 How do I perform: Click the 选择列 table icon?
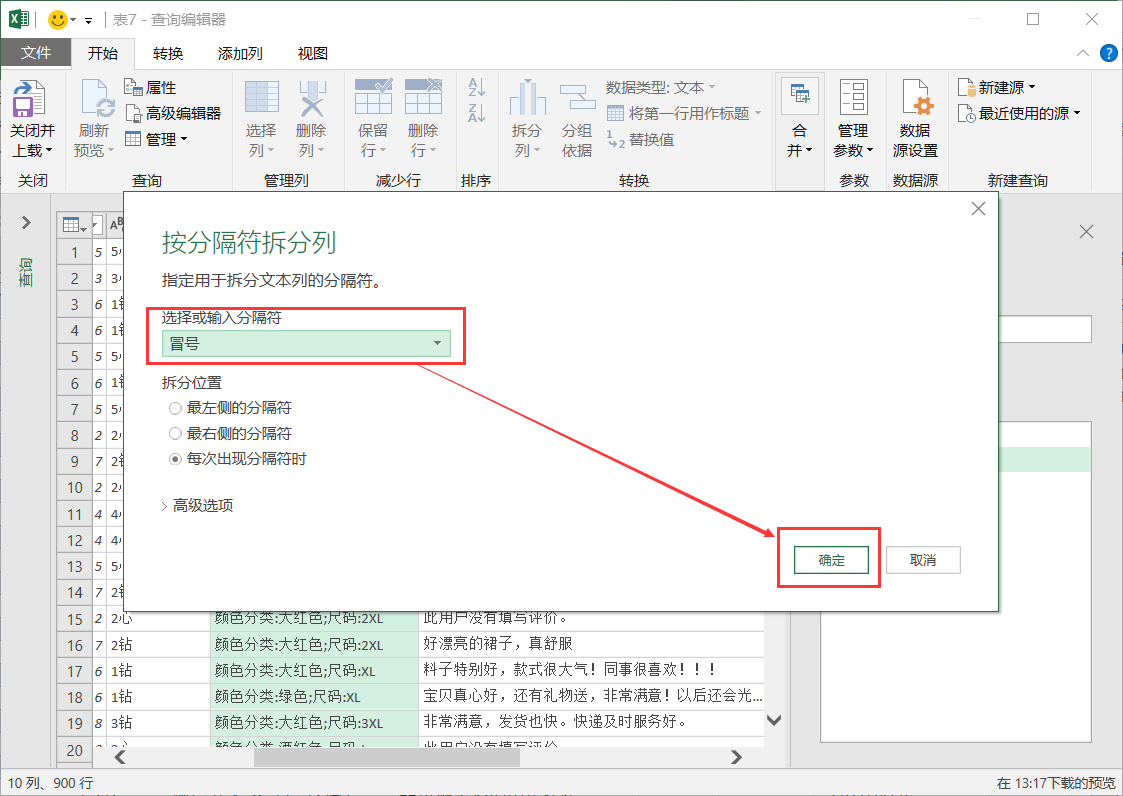tap(261, 97)
